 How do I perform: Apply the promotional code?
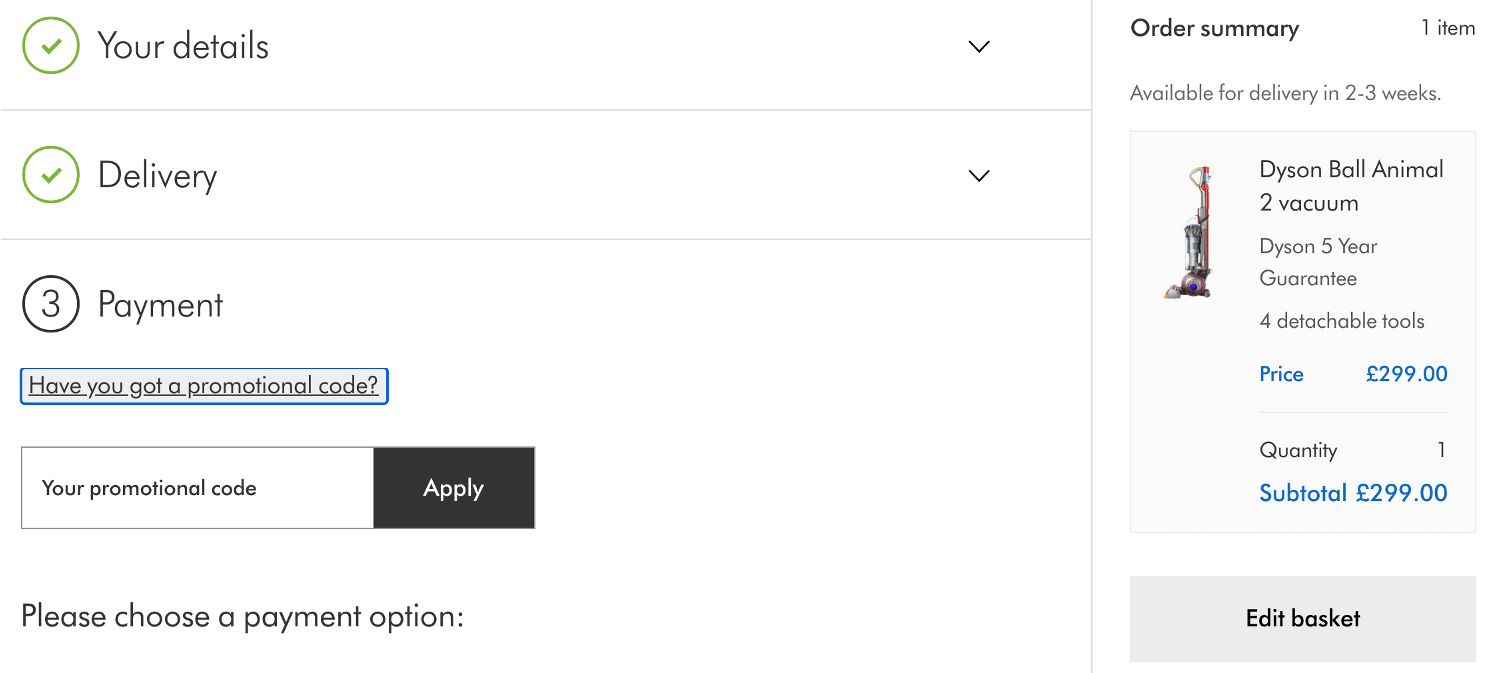pos(454,488)
